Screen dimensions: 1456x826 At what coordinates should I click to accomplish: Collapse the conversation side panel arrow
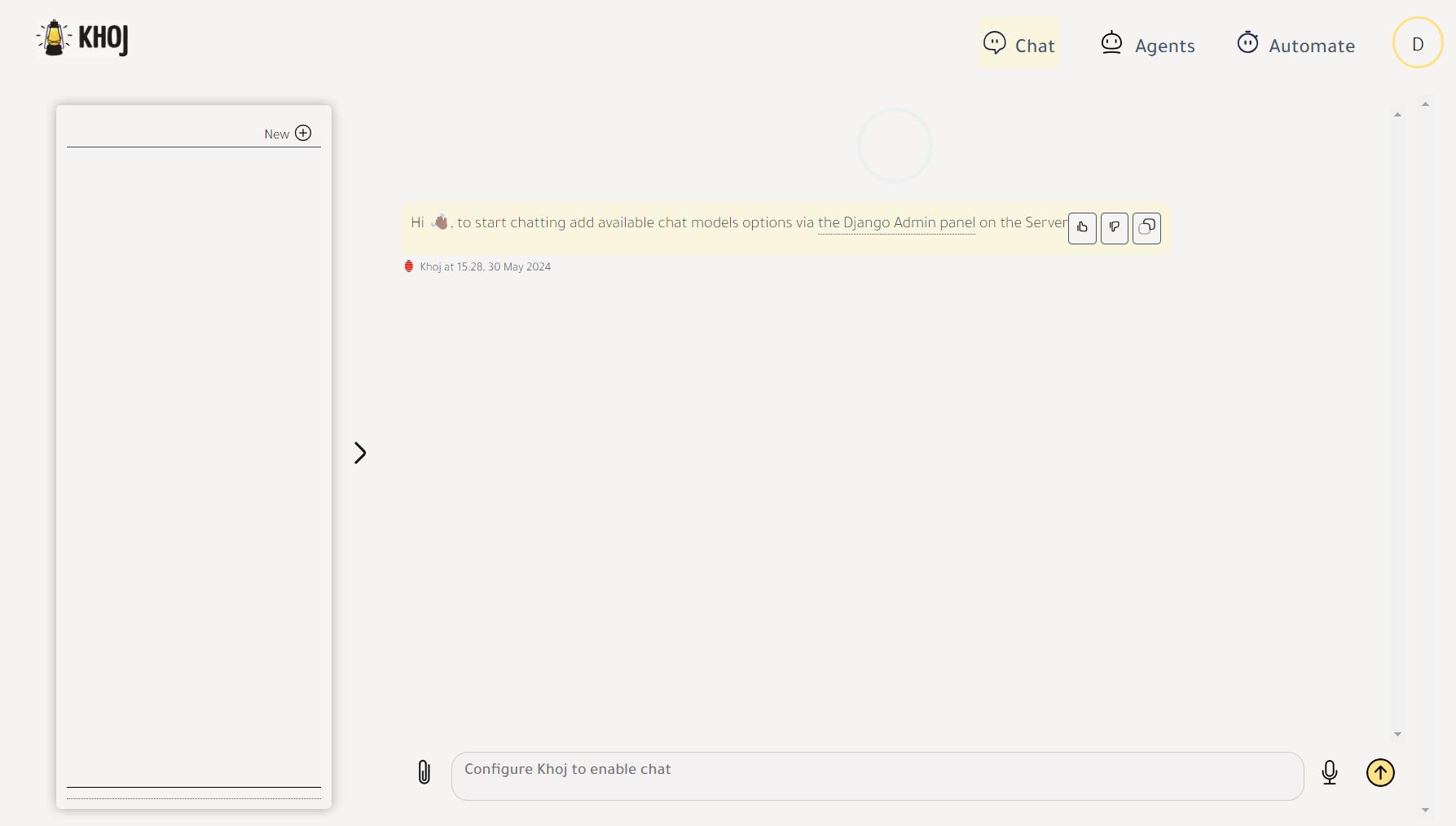coord(360,453)
